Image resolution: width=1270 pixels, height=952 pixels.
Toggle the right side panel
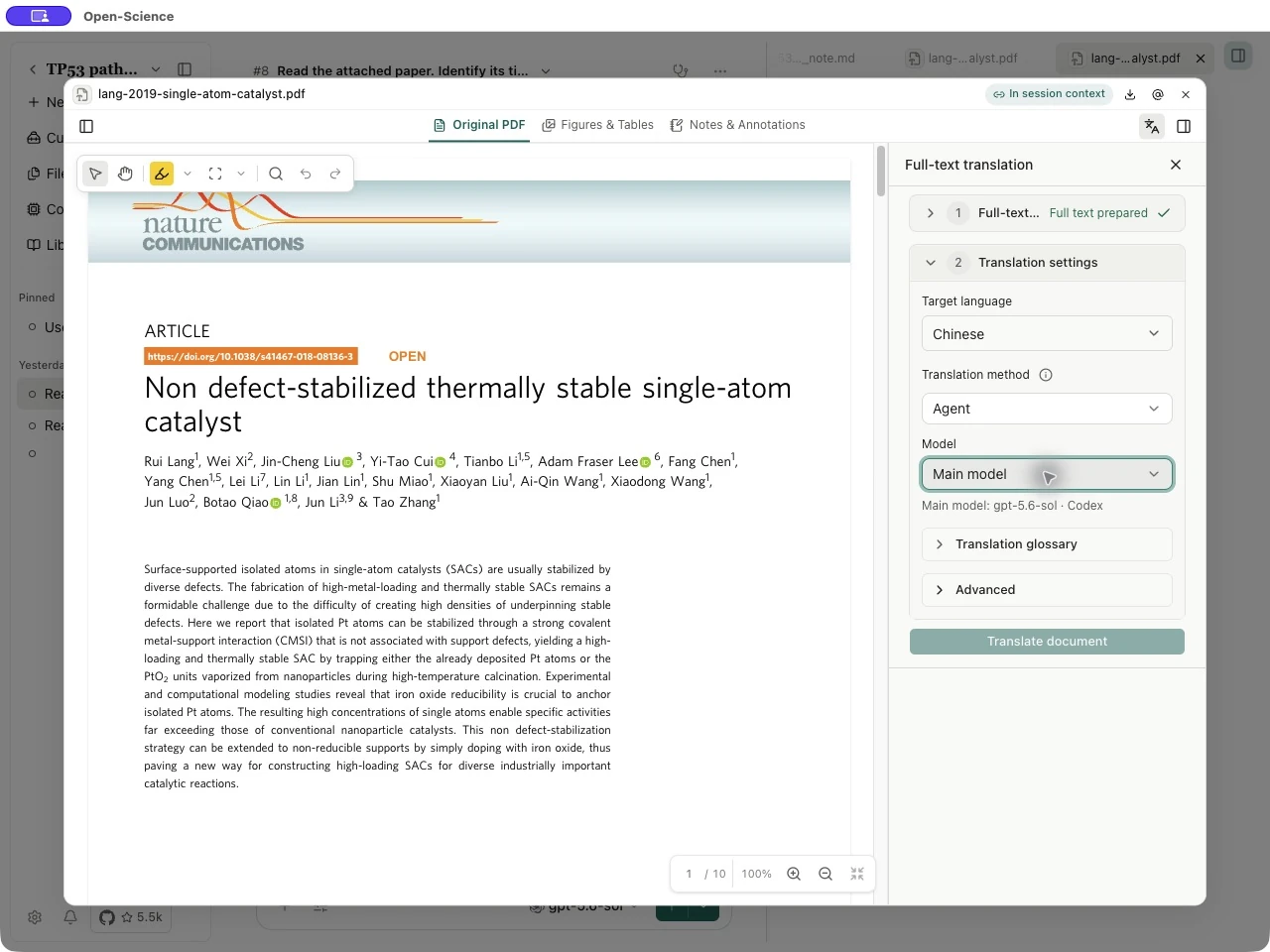(1184, 126)
